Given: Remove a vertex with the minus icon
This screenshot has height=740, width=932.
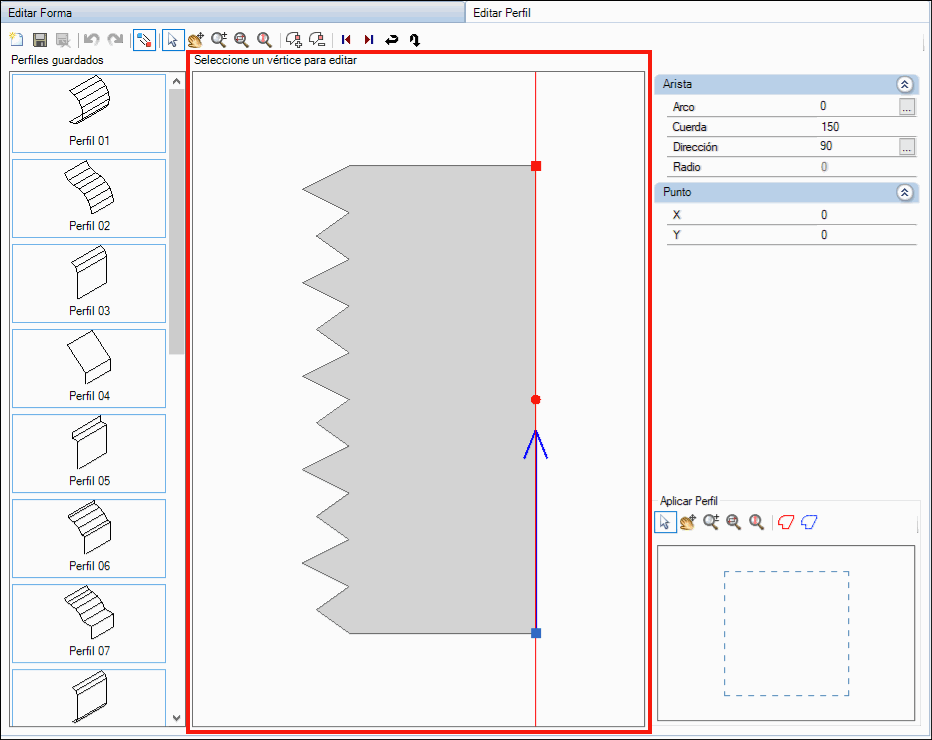Looking at the screenshot, I should 317,40.
